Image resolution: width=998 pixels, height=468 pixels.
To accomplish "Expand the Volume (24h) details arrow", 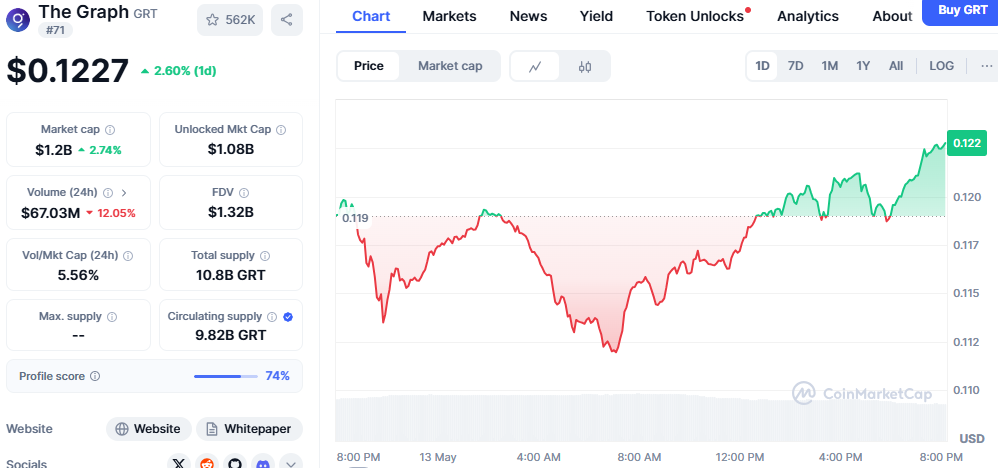I will click(x=124, y=193).
